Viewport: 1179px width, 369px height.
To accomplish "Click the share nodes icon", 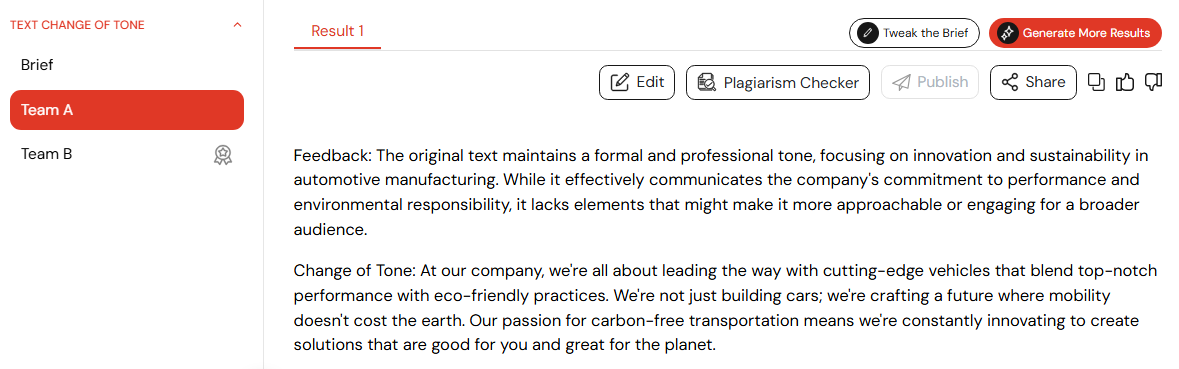I will point(1011,82).
